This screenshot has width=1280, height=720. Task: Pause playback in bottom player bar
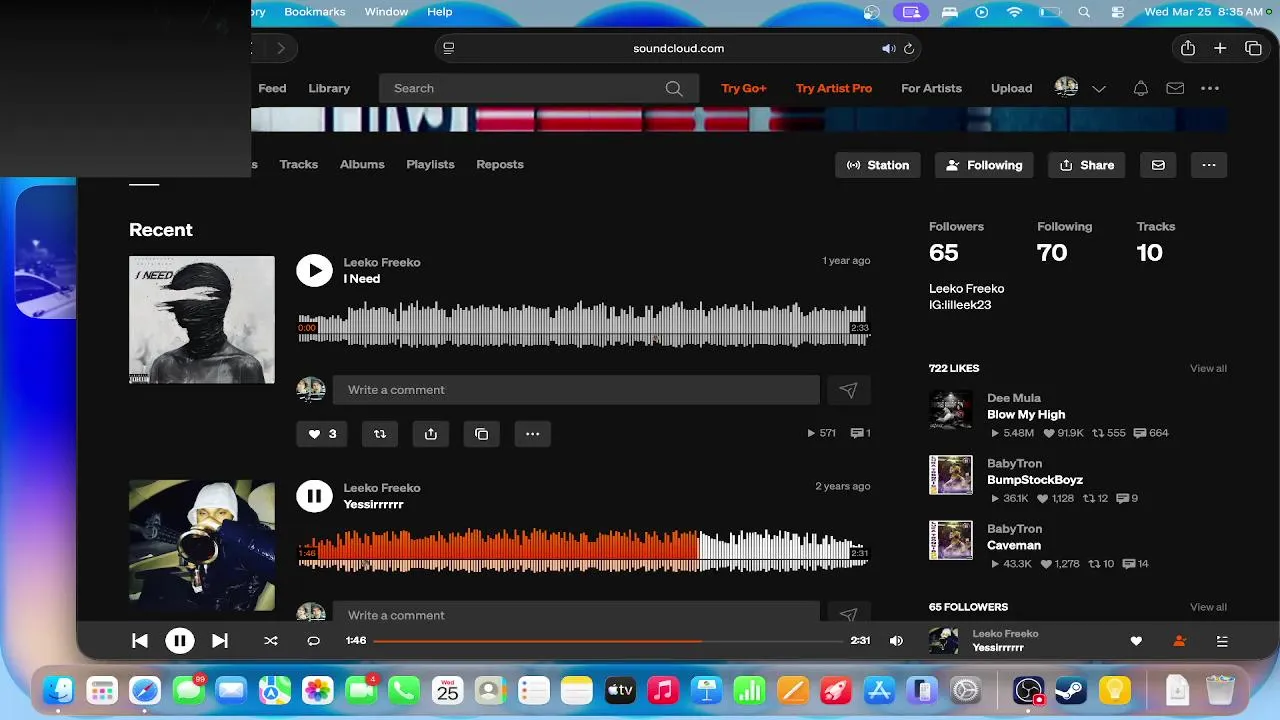point(180,641)
